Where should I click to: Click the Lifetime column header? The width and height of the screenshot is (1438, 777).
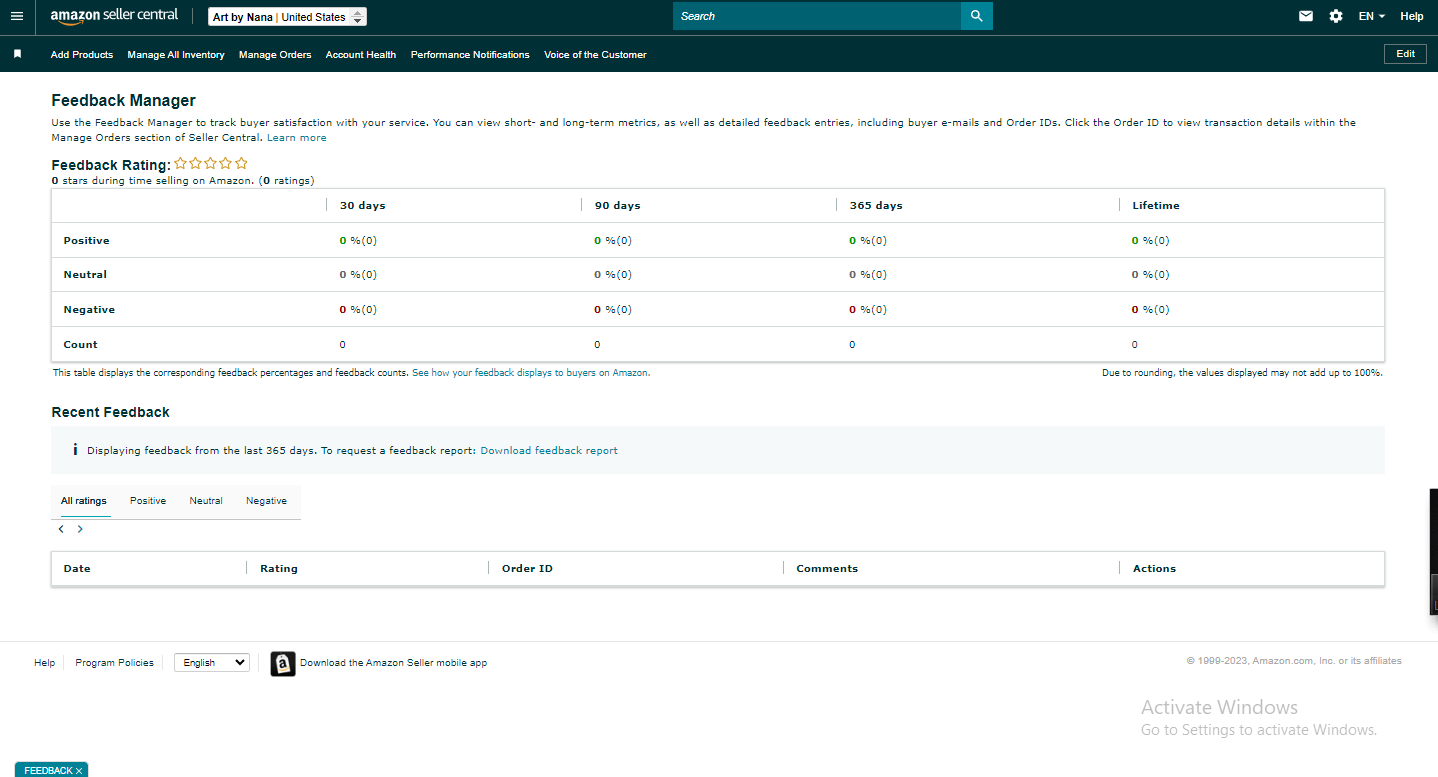pyautogui.click(x=1156, y=205)
